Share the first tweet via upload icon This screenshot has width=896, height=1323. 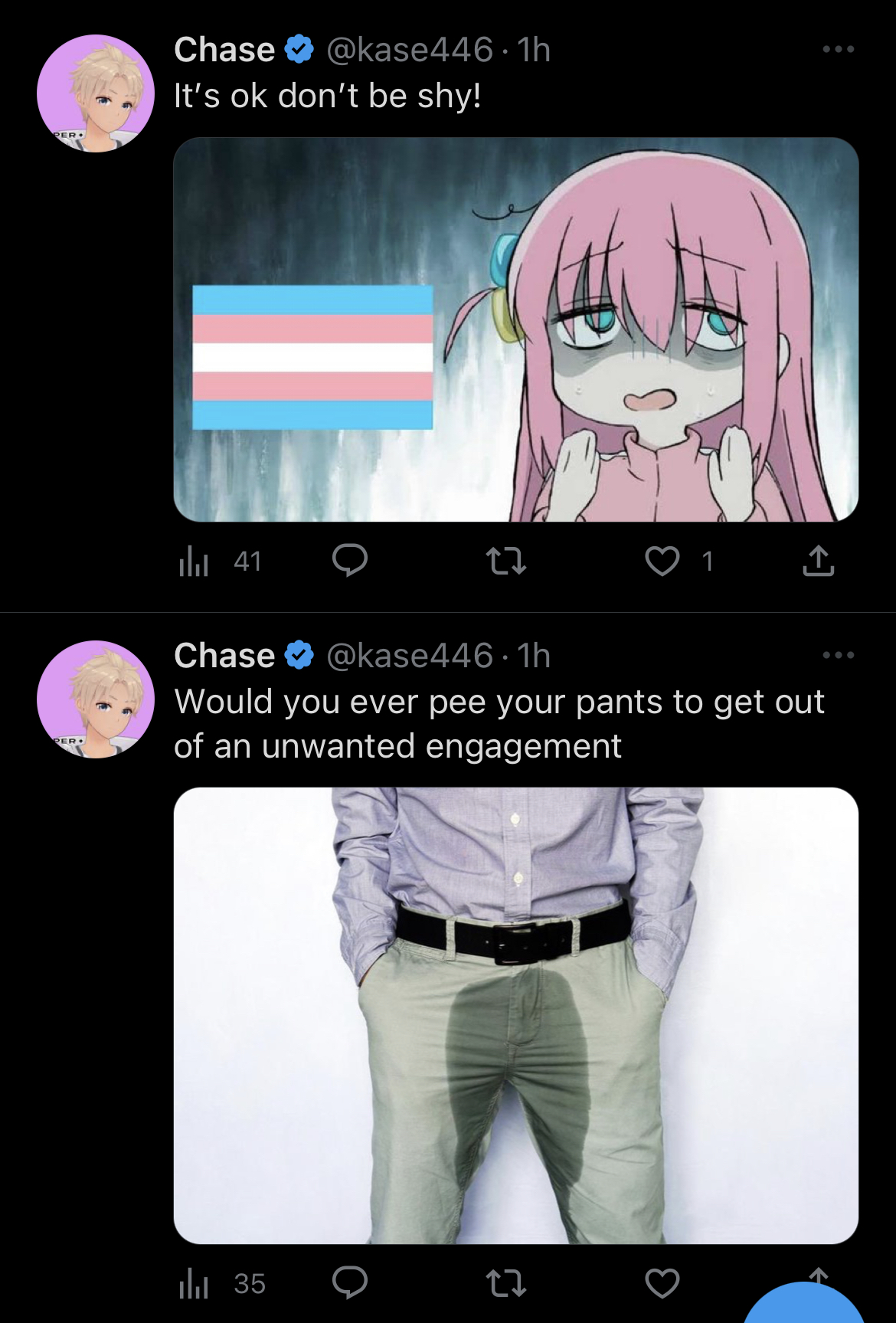818,561
